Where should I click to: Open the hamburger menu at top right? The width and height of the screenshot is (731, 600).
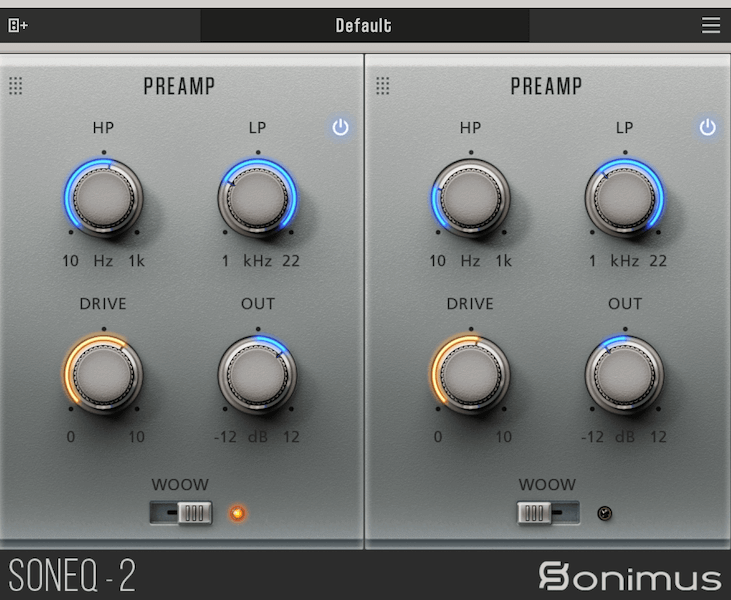(710, 26)
